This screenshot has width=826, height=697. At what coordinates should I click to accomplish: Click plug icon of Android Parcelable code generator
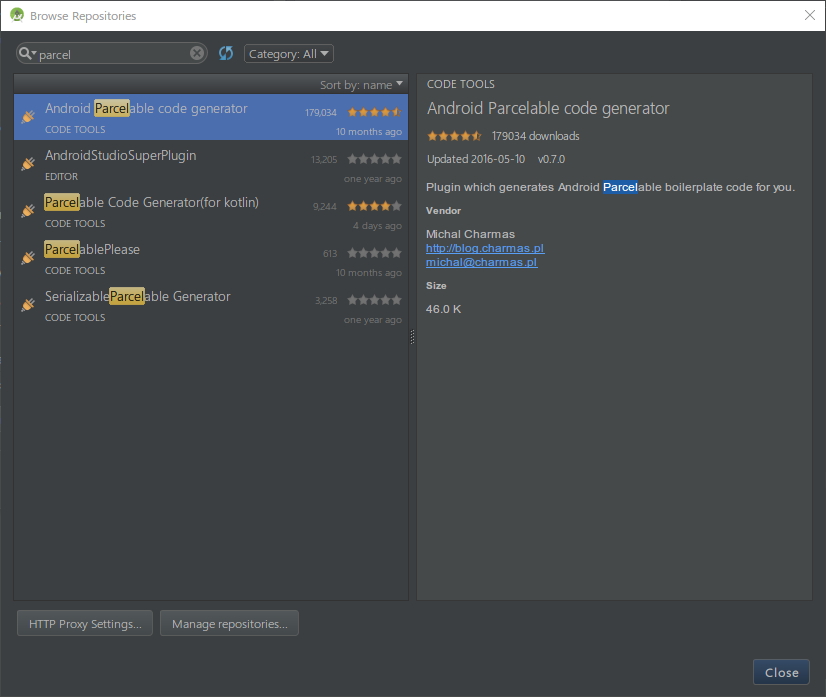pos(28,116)
